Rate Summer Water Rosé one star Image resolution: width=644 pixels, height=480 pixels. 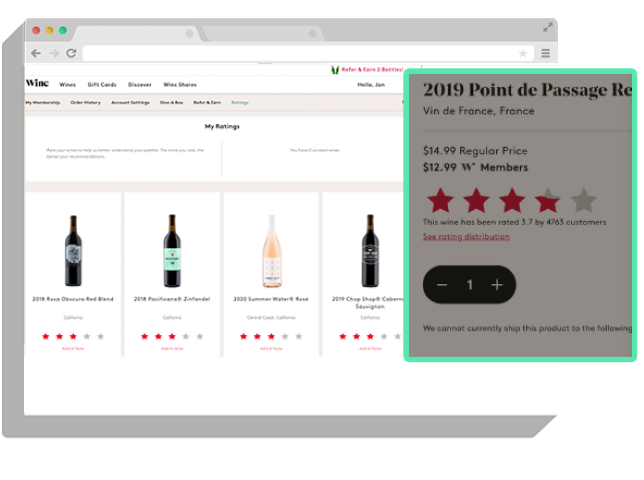[x=244, y=337]
